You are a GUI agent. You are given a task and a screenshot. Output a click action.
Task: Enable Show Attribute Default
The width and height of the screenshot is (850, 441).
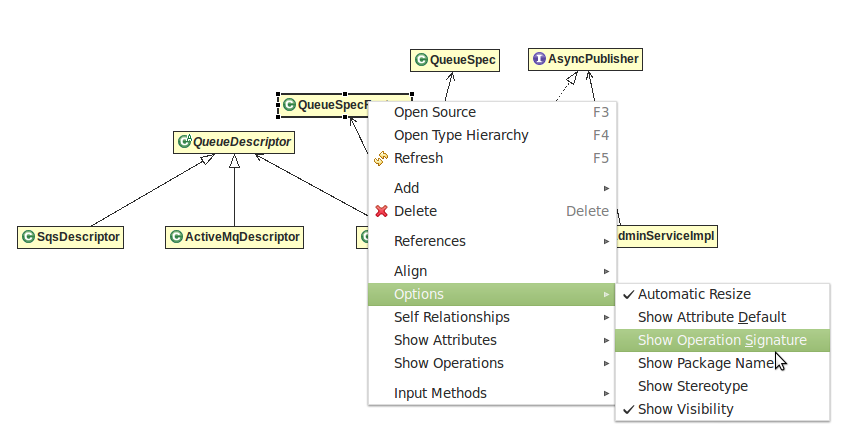(x=723, y=317)
